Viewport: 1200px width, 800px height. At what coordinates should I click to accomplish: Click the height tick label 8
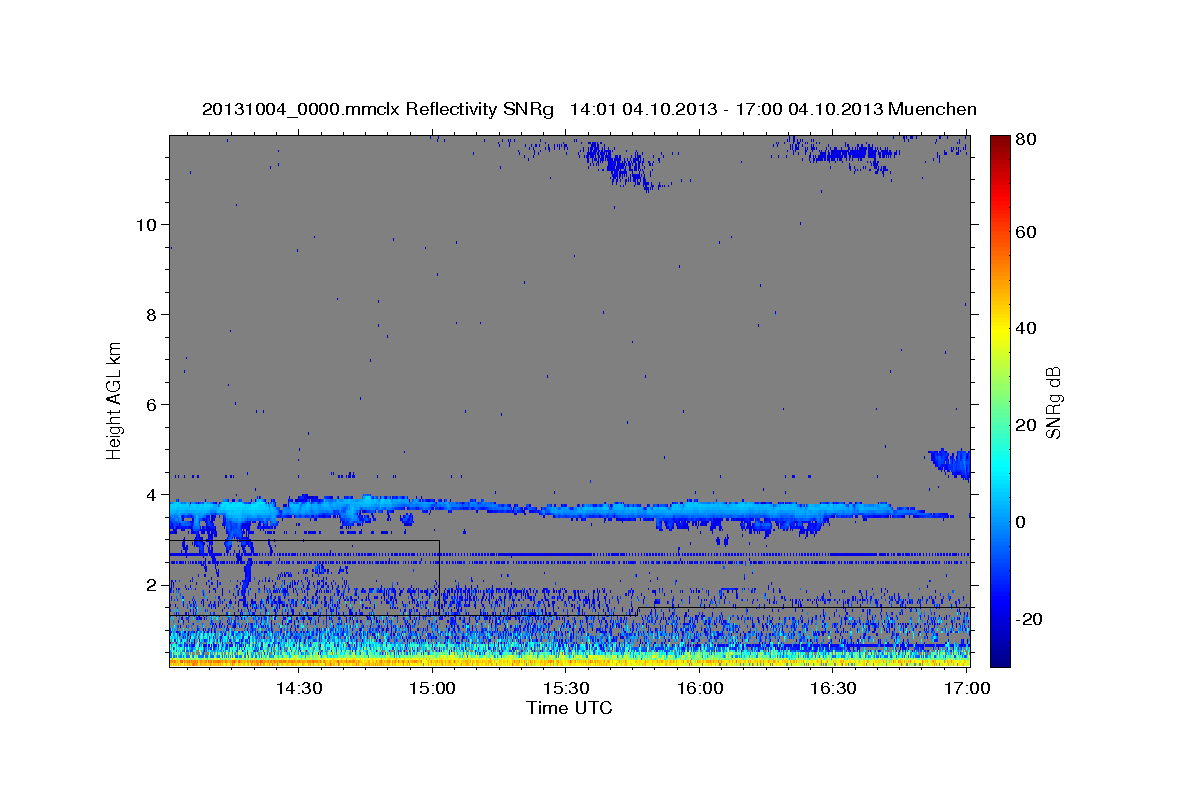click(x=151, y=314)
